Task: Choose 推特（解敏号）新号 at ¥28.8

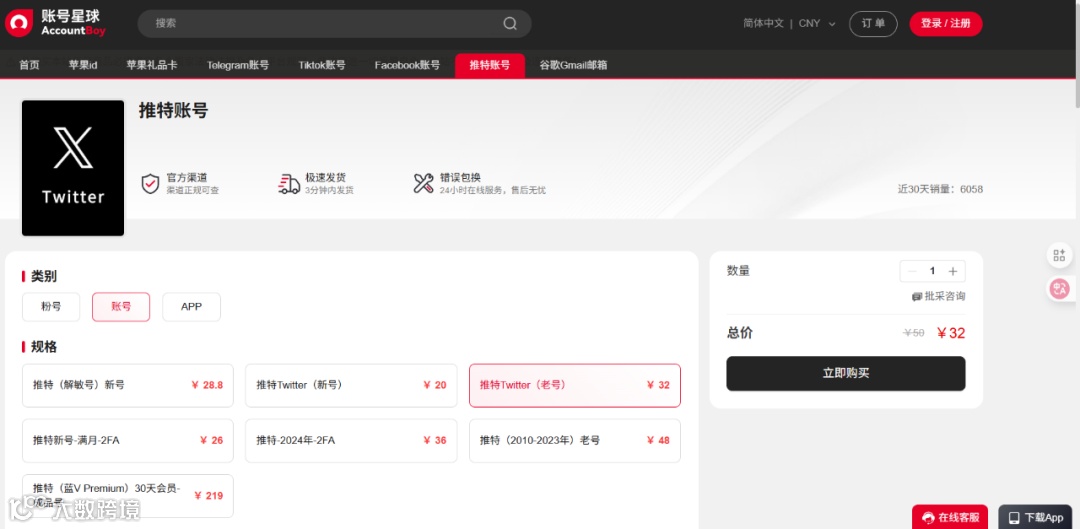Action: (127, 386)
